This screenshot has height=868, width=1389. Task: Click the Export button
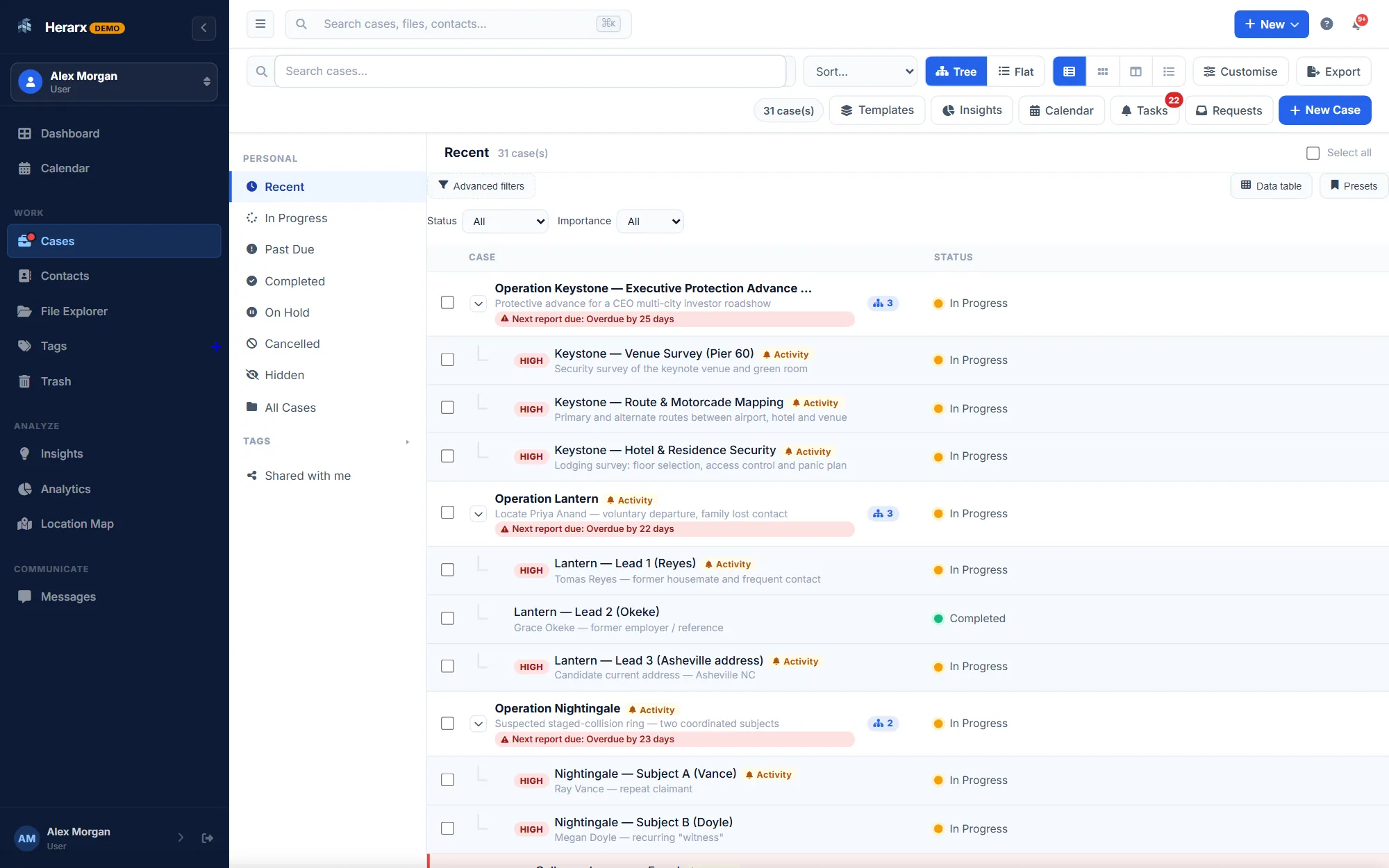click(1333, 72)
